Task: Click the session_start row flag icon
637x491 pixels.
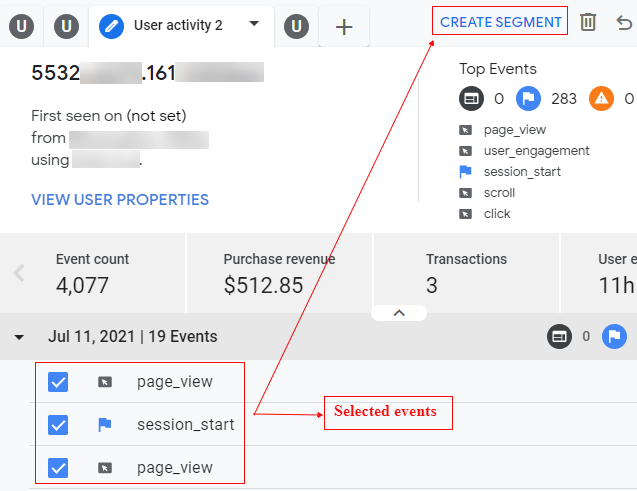Action: pyautogui.click(x=105, y=425)
